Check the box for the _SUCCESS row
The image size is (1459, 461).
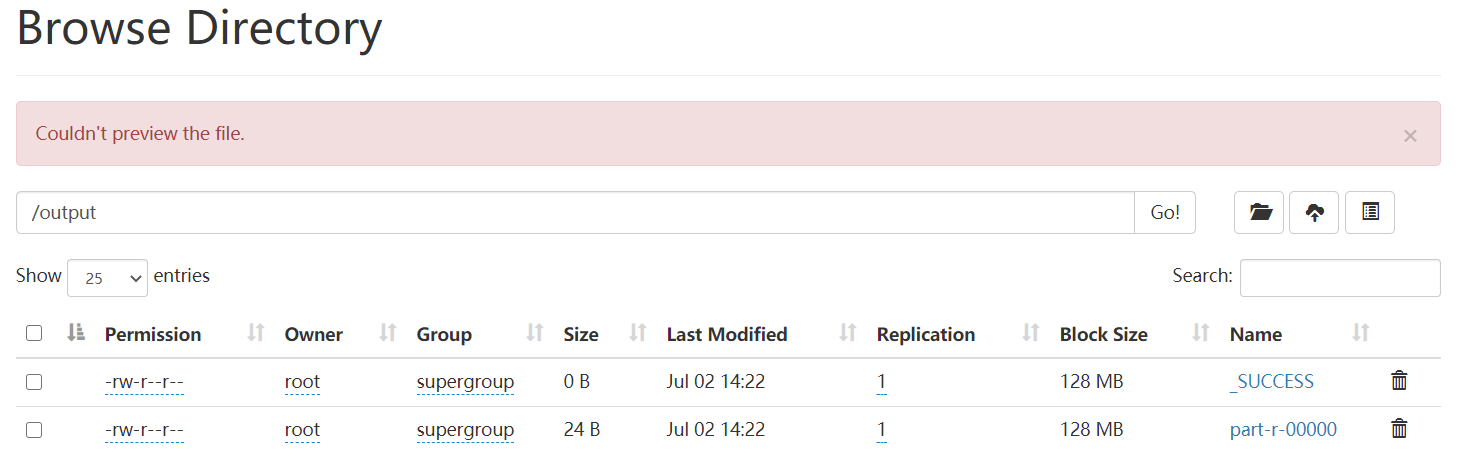pos(34,382)
